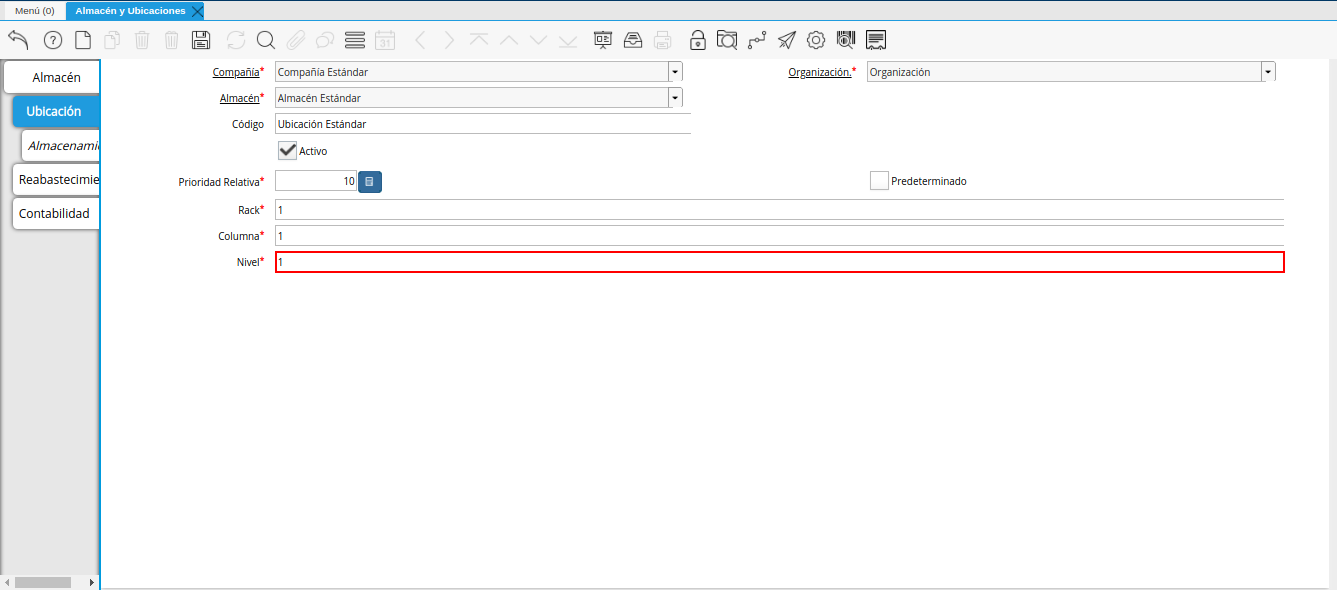Click the first trash Delete icon
This screenshot has height=590, width=1337.
pyautogui.click(x=142, y=40)
